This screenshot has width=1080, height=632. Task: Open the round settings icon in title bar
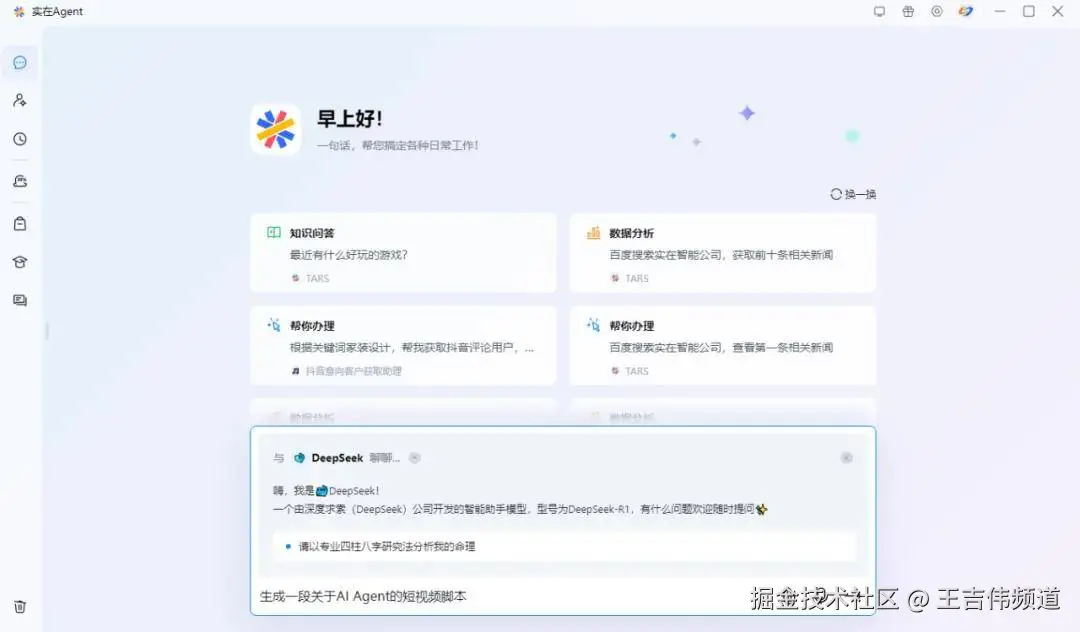pos(937,11)
